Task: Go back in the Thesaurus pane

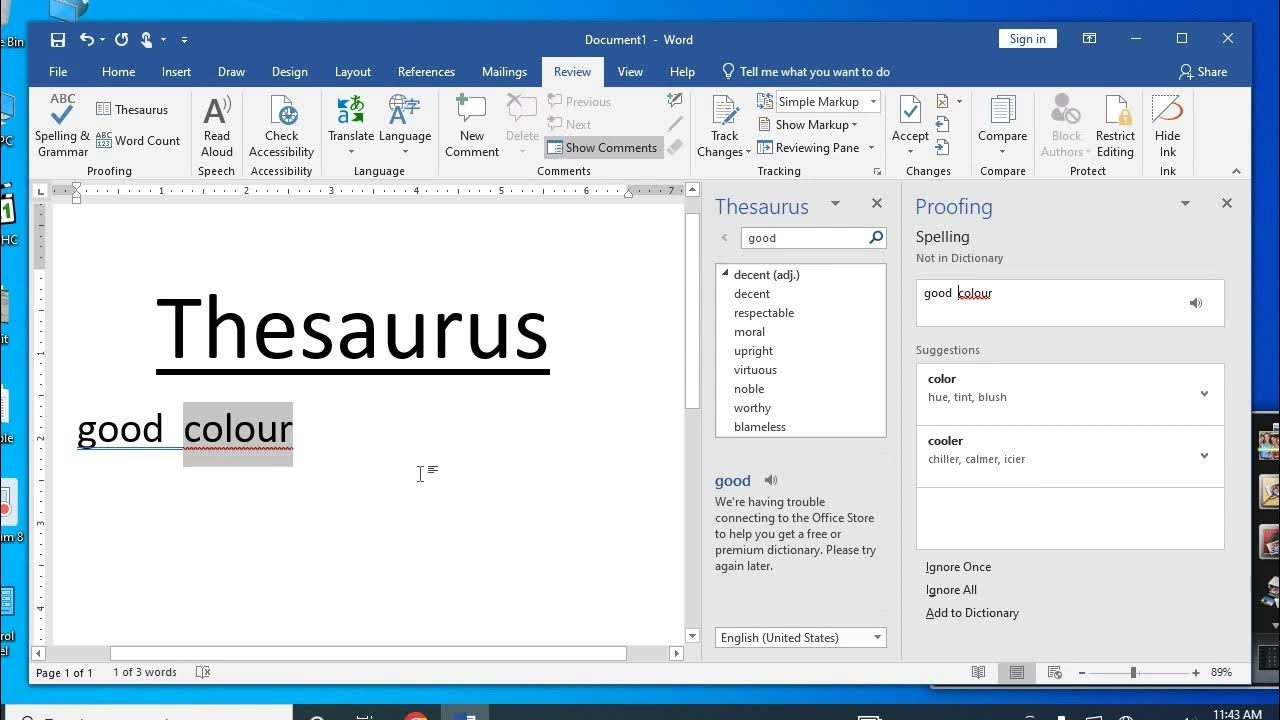Action: [x=725, y=238]
